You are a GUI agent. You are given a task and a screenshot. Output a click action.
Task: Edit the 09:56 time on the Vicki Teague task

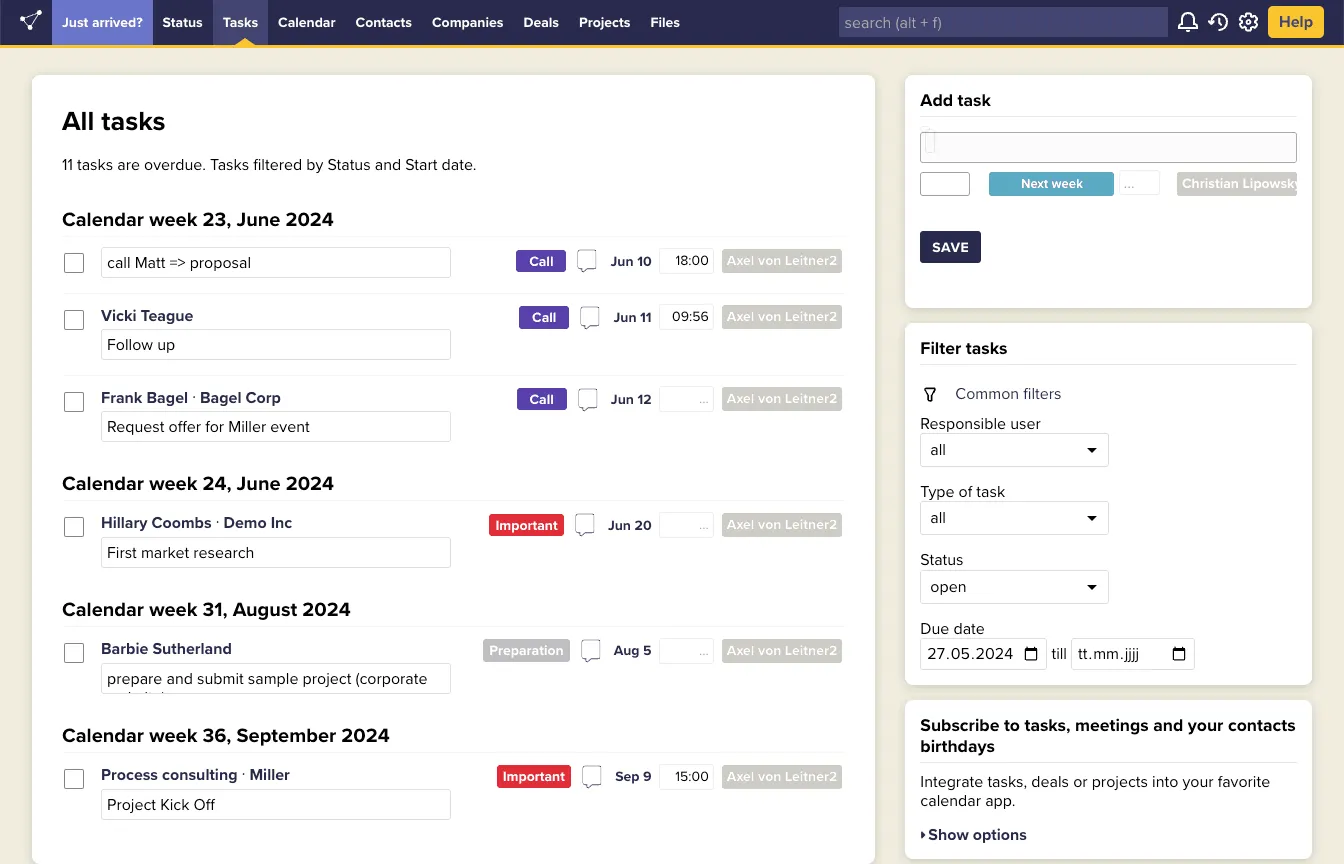(x=687, y=317)
